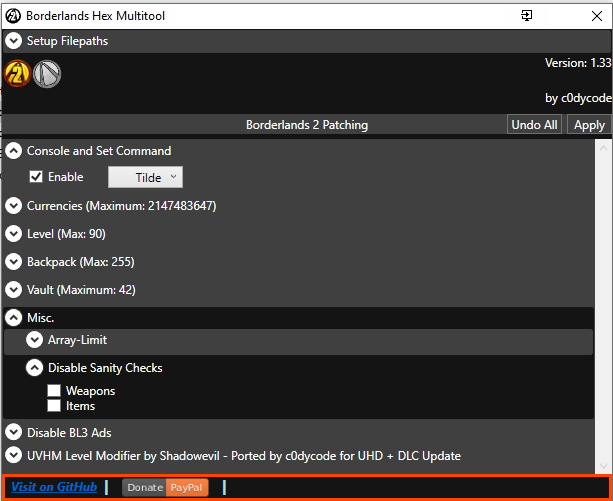Expand the Currencies section
This screenshot has height=501, width=613.
click(x=14, y=206)
